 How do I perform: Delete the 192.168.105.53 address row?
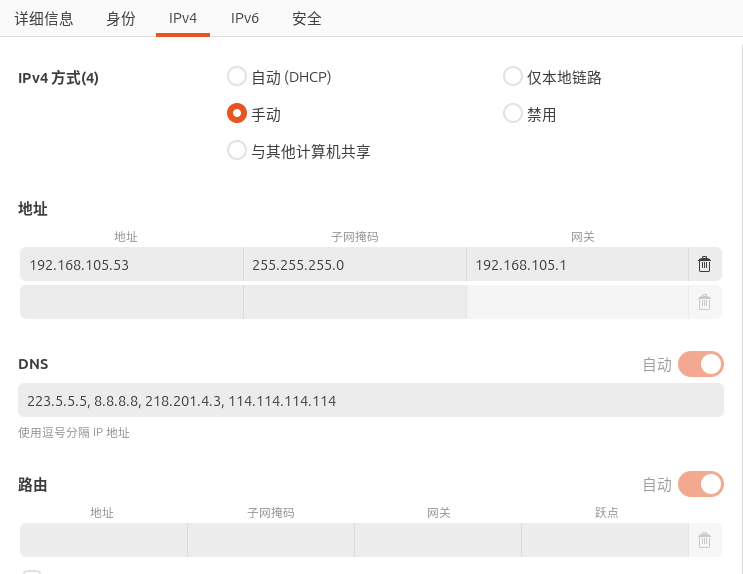point(704,265)
